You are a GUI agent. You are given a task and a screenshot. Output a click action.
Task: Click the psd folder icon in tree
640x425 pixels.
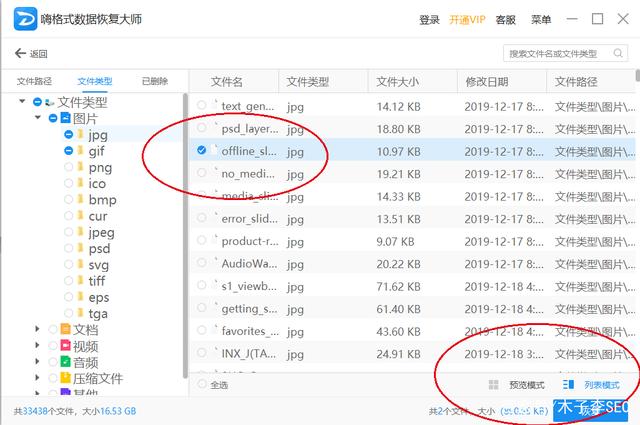click(x=81, y=248)
